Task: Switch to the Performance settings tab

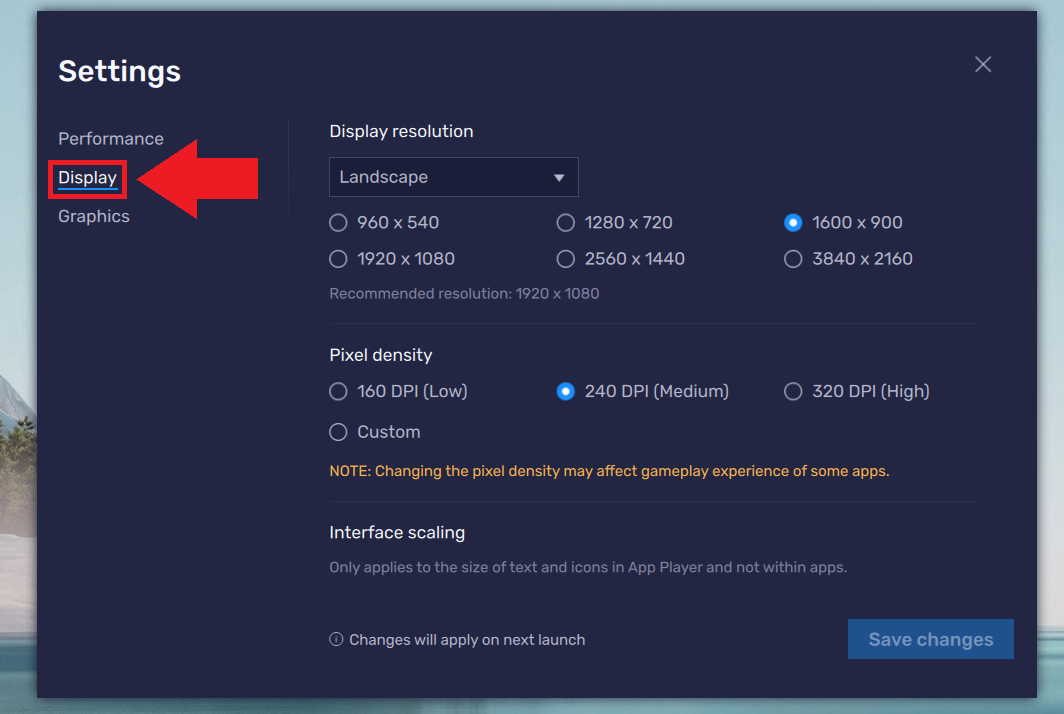Action: [110, 138]
